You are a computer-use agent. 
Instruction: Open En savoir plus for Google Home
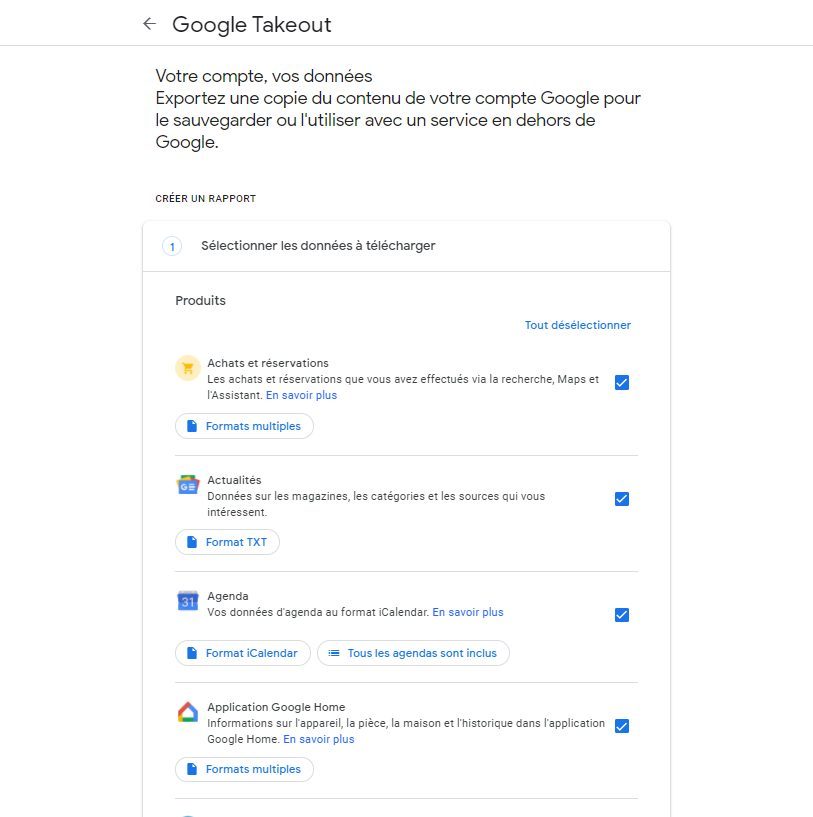[318, 739]
